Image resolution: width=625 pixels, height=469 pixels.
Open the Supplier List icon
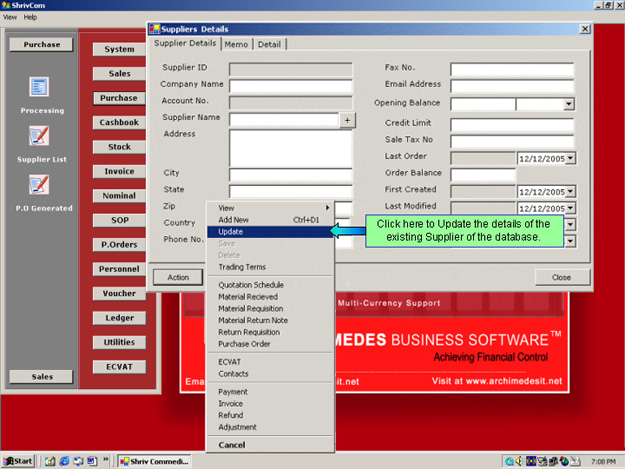click(x=39, y=136)
